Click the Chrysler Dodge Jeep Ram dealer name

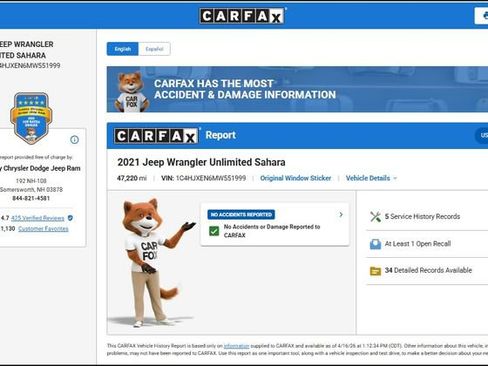[40, 168]
